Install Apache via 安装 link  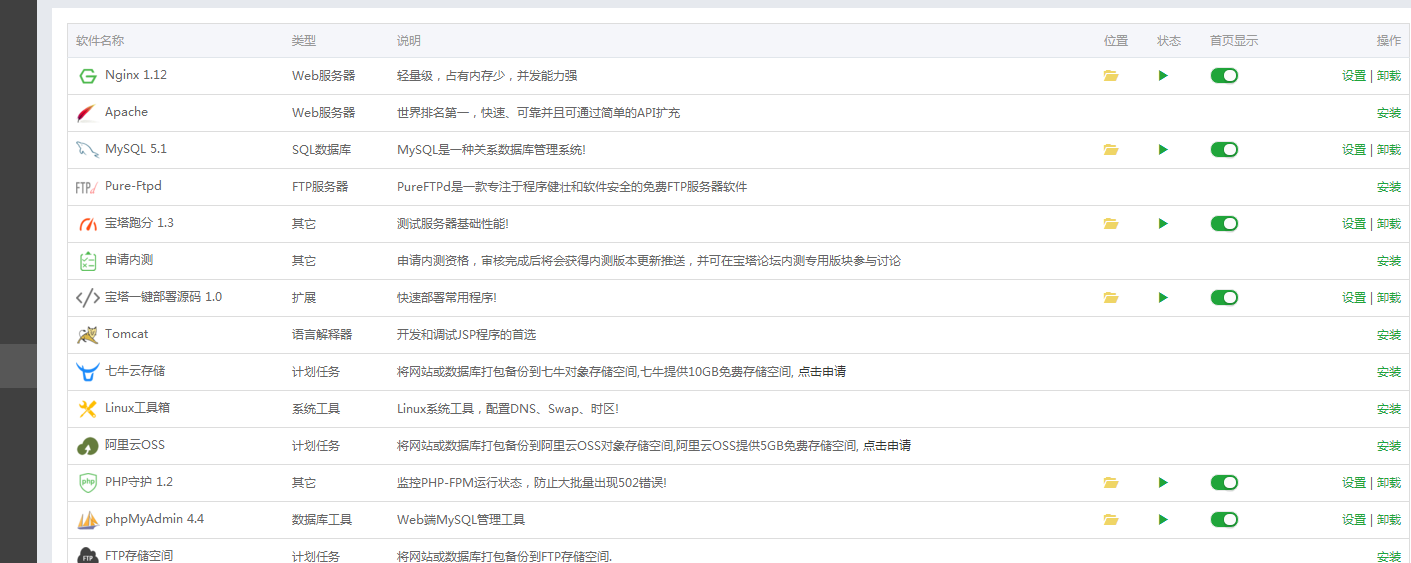(1389, 113)
